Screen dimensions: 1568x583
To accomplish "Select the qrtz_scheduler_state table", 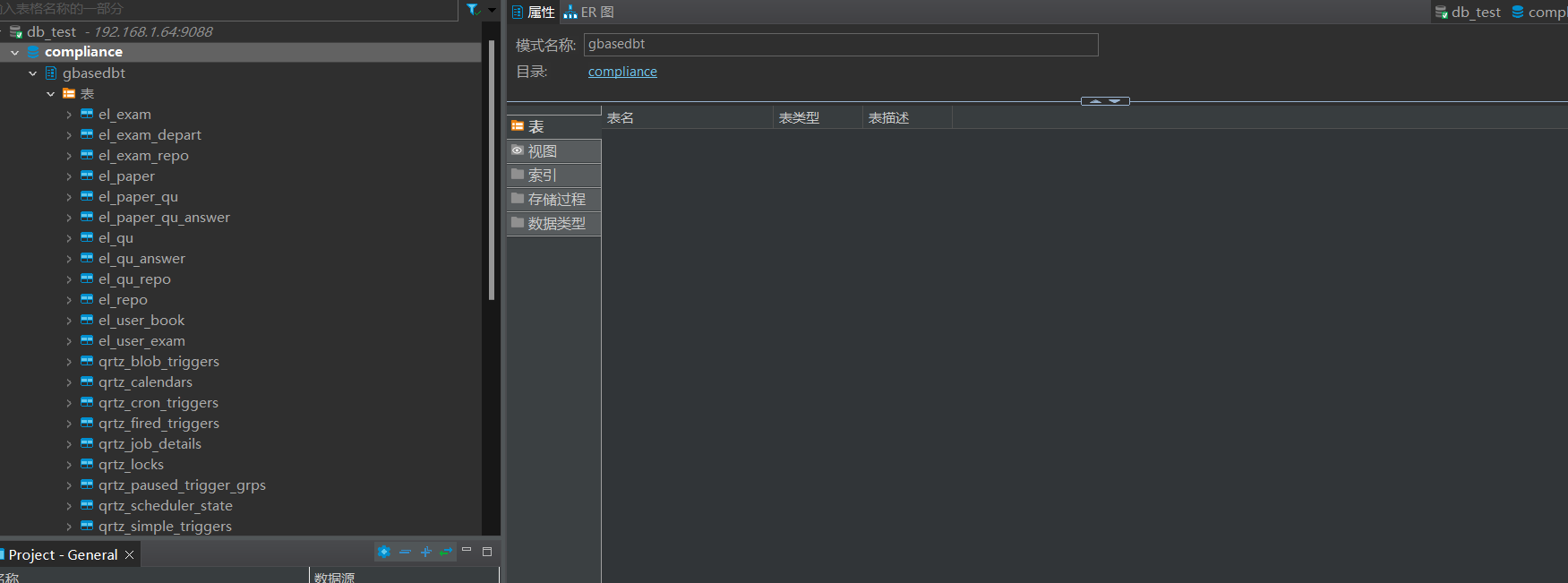I will (x=166, y=506).
